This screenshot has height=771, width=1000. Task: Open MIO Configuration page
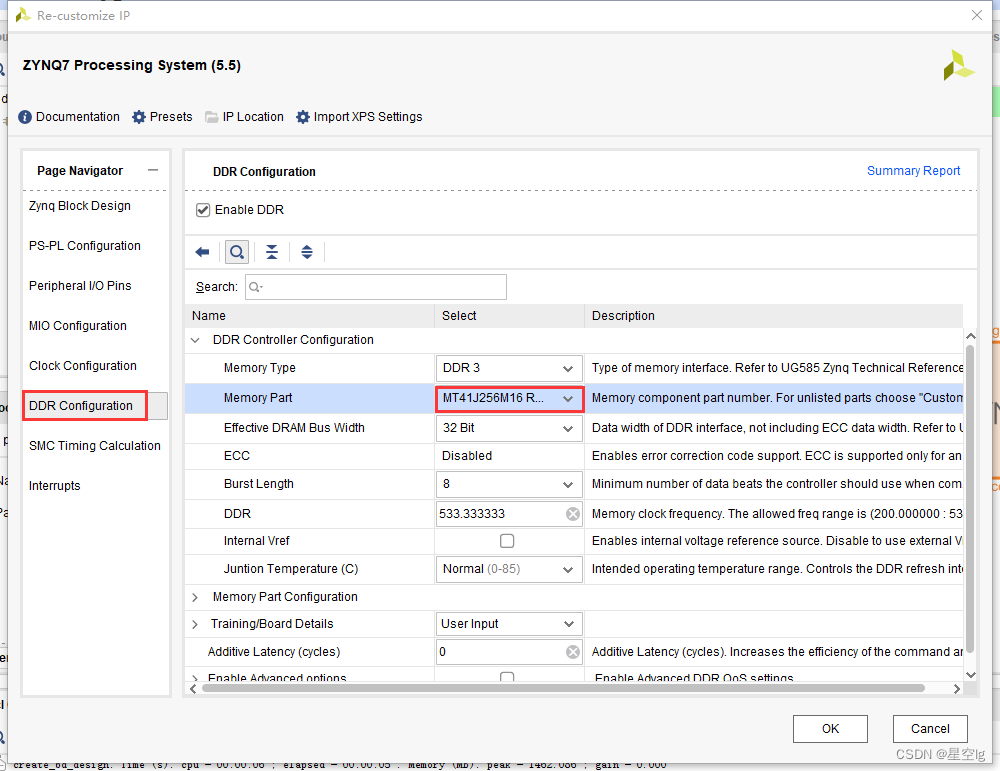(x=78, y=327)
